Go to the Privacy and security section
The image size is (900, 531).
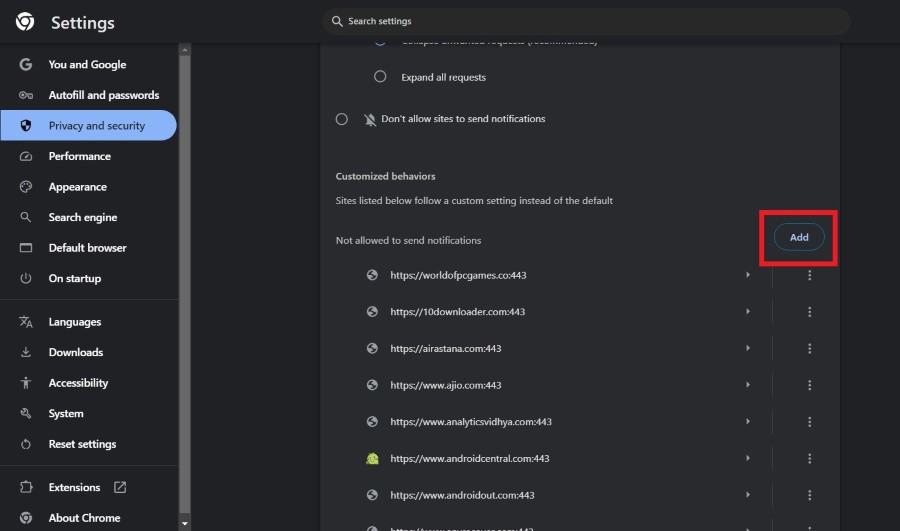tap(87, 125)
